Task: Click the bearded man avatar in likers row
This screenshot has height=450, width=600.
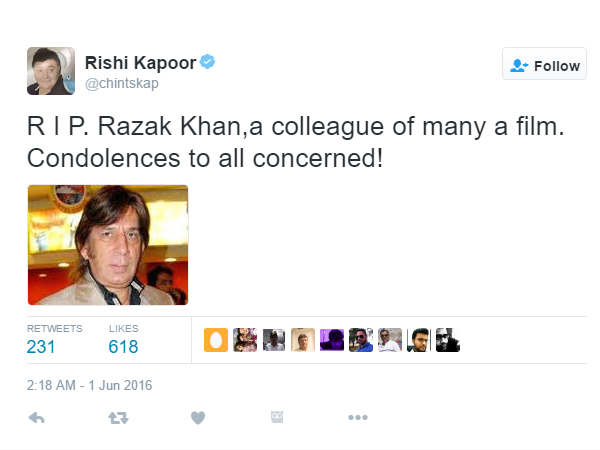Action: click(x=419, y=340)
